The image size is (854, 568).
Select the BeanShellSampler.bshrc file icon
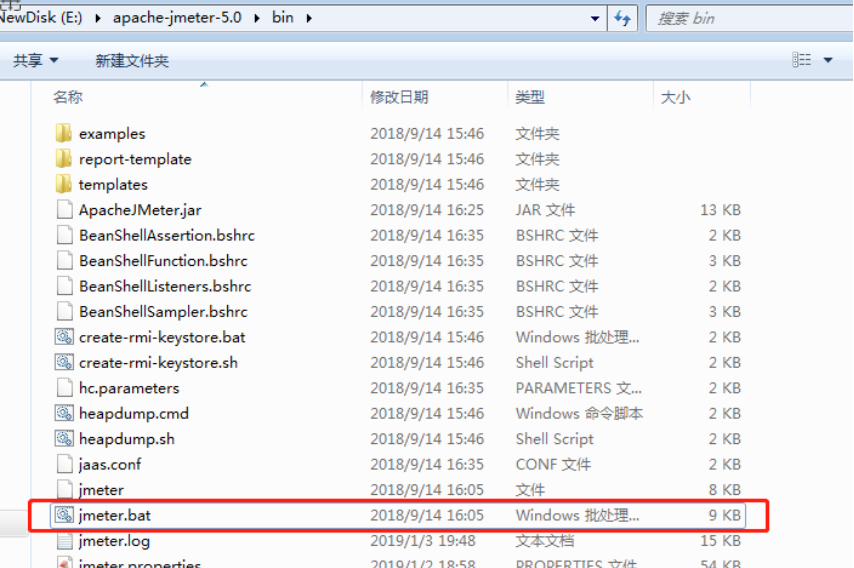[x=64, y=312]
